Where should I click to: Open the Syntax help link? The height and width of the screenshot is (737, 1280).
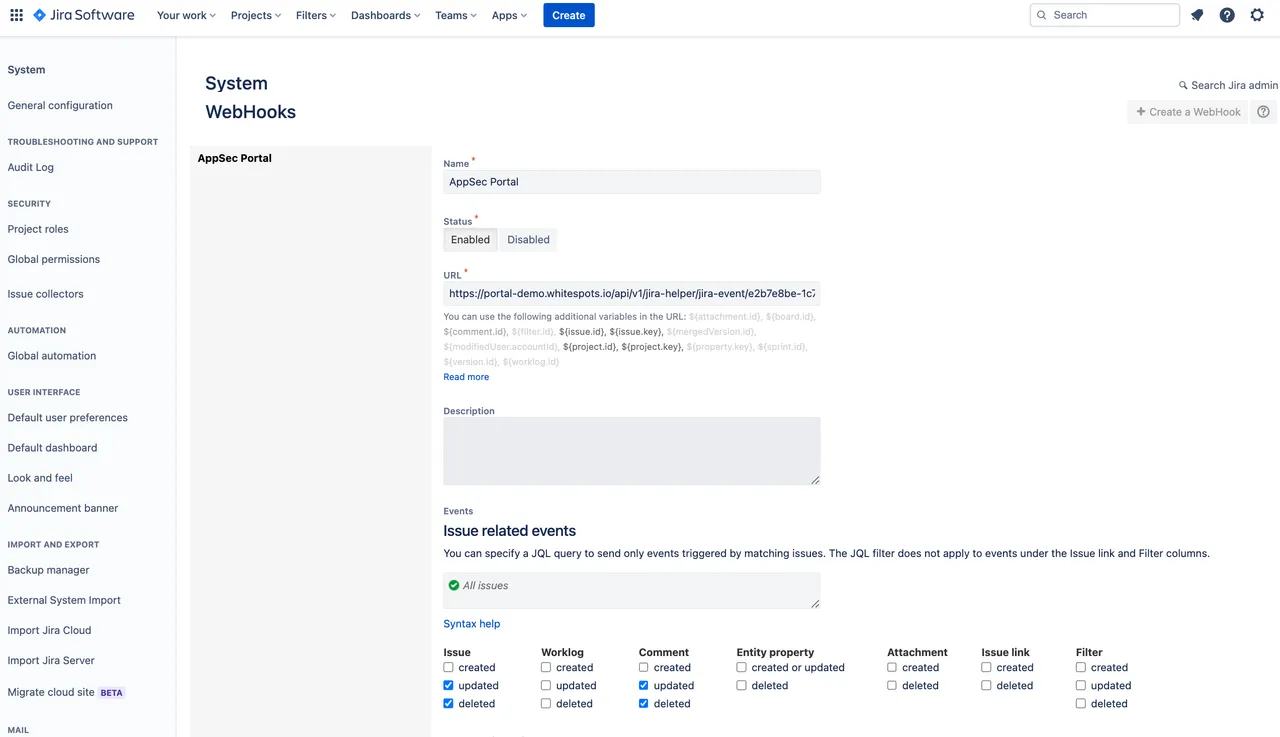pyautogui.click(x=472, y=624)
